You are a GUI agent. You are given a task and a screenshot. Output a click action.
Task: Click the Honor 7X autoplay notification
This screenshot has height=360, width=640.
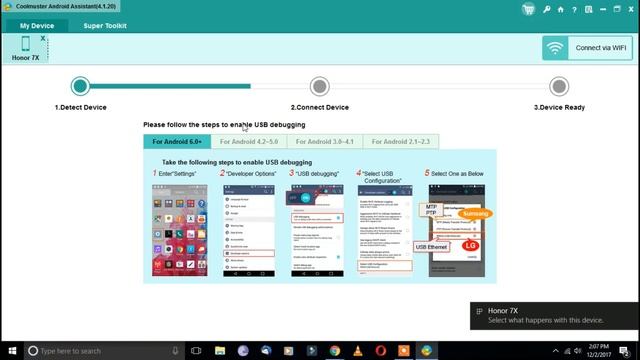click(x=554, y=316)
